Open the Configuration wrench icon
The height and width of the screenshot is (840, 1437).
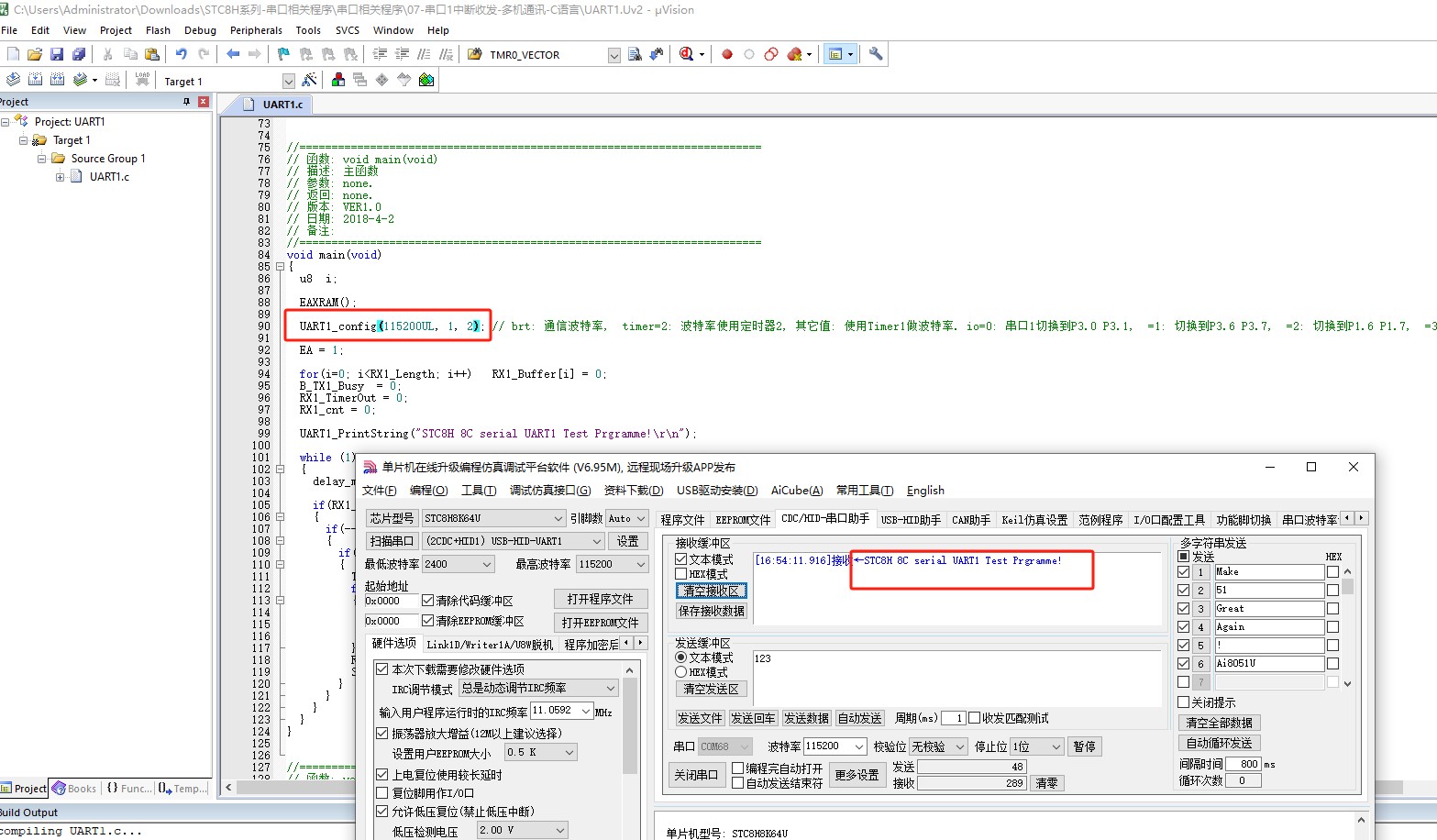(x=876, y=54)
